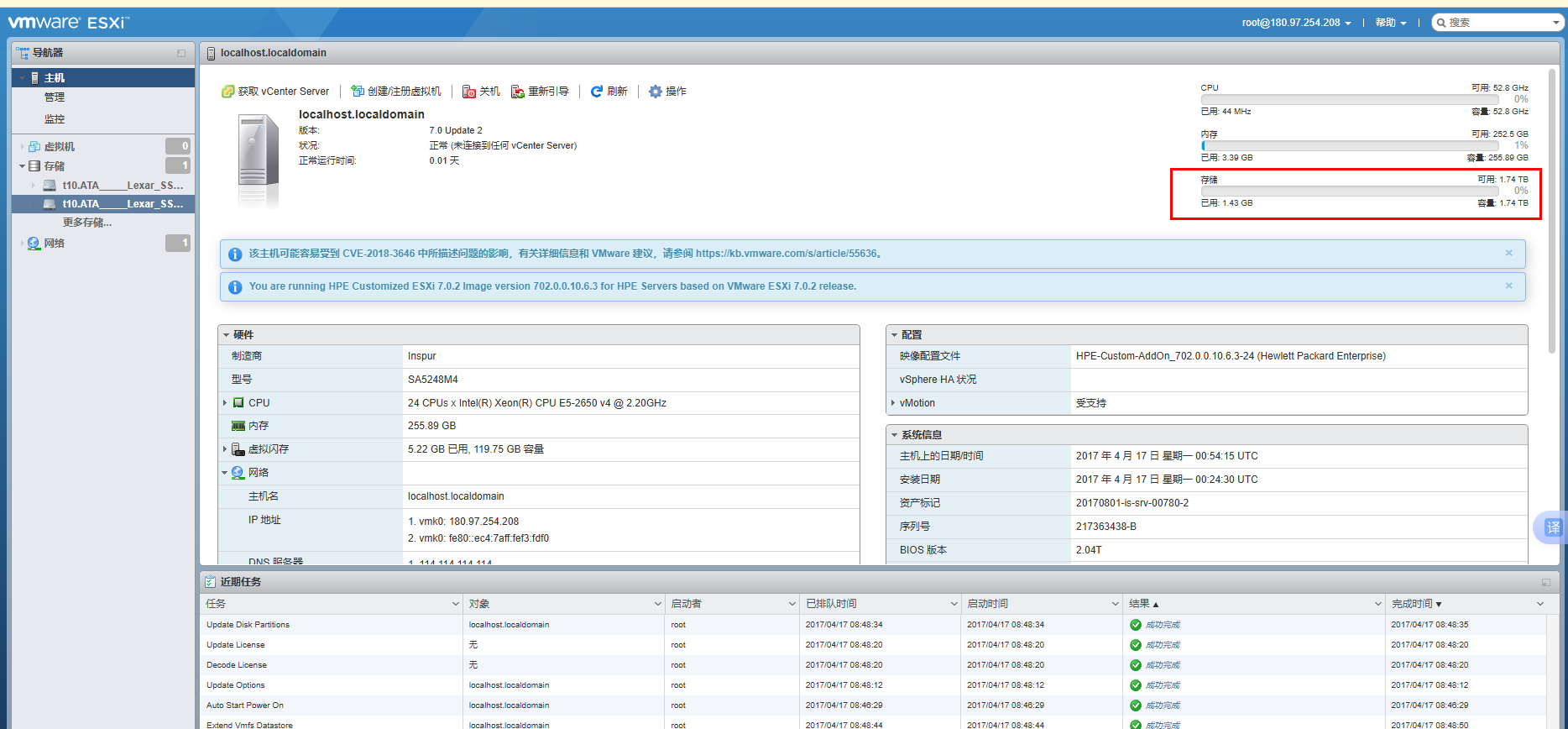This screenshot has width=1568, height=729.
Task: Select 监控 in the navigator
Action: (x=55, y=119)
